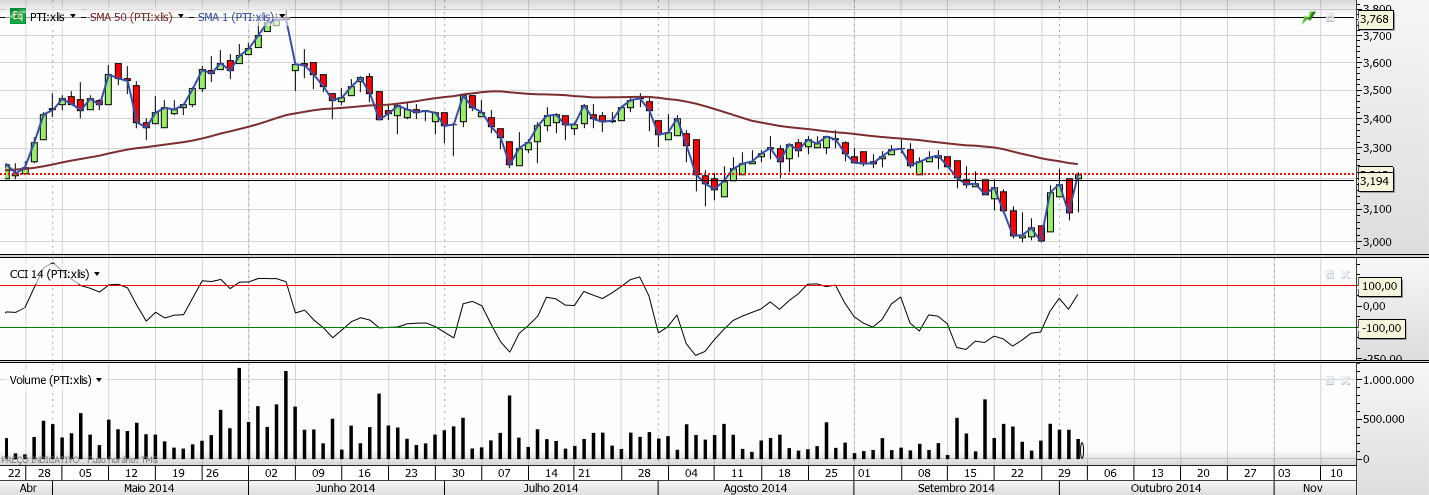Click the 0,00 CCI axis label
The image size is (1429, 495).
[1374, 306]
